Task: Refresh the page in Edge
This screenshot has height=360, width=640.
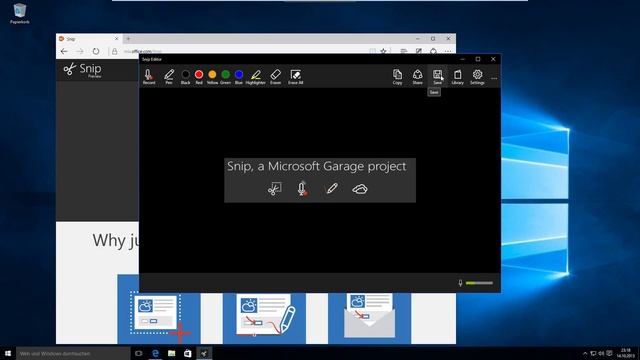Action: coord(96,51)
